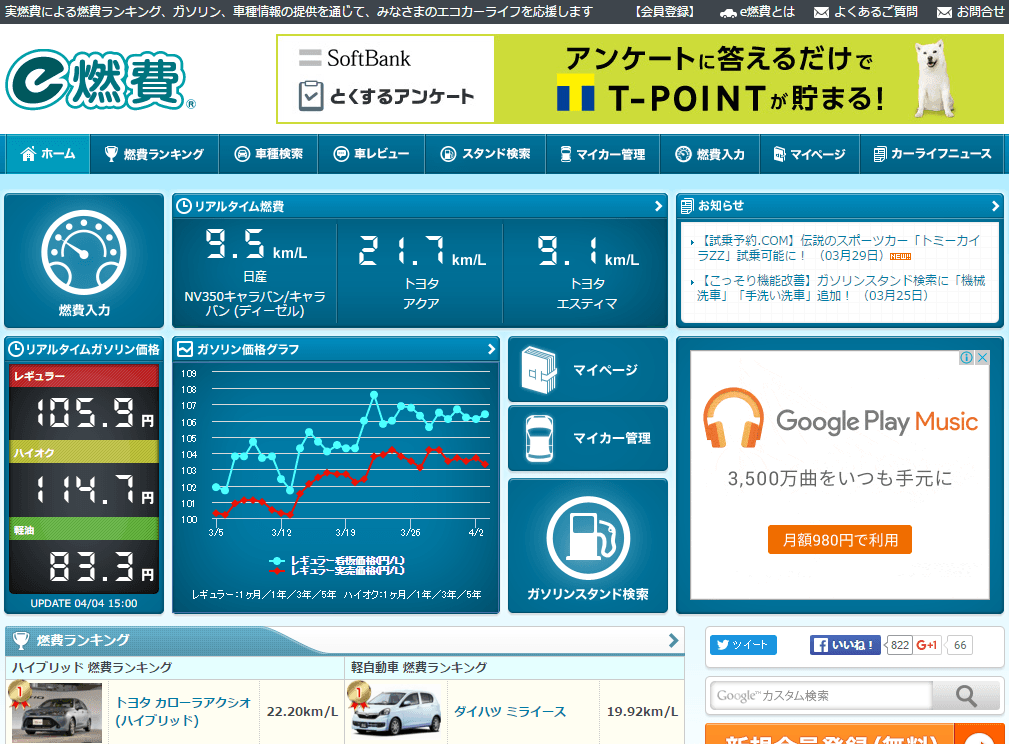Click the 19.92km/L ranking value
The height and width of the screenshot is (744, 1009).
642,711
